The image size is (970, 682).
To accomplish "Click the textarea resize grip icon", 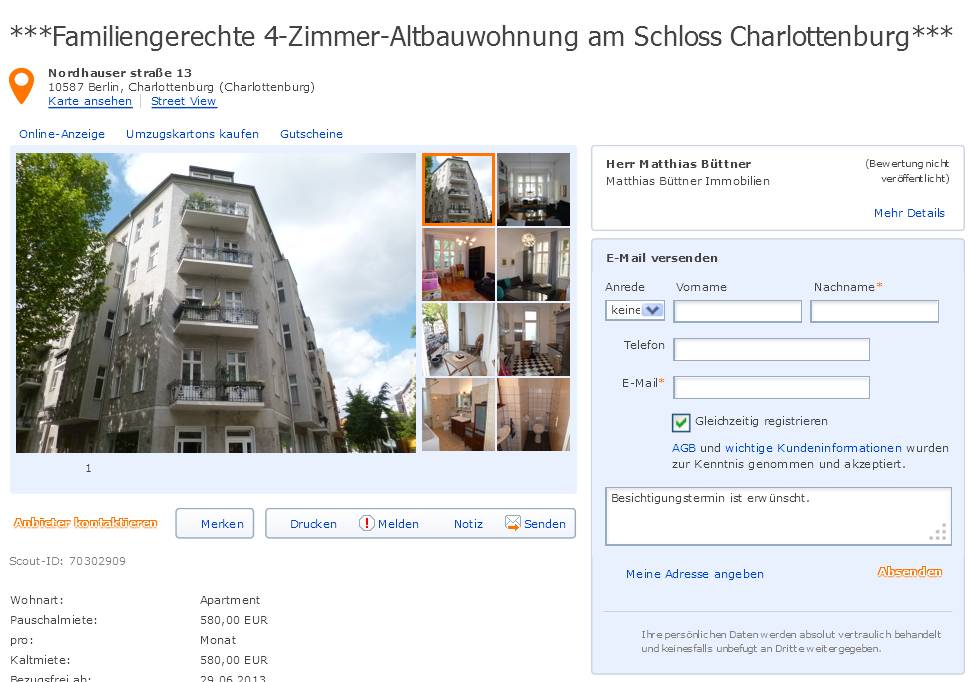I will [938, 532].
